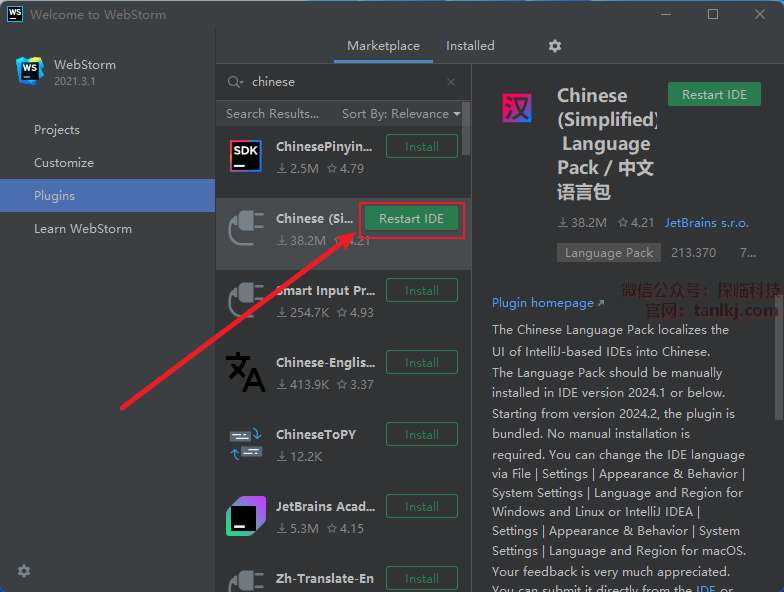Click the 4.93 rating value

pyautogui.click(x=356, y=312)
